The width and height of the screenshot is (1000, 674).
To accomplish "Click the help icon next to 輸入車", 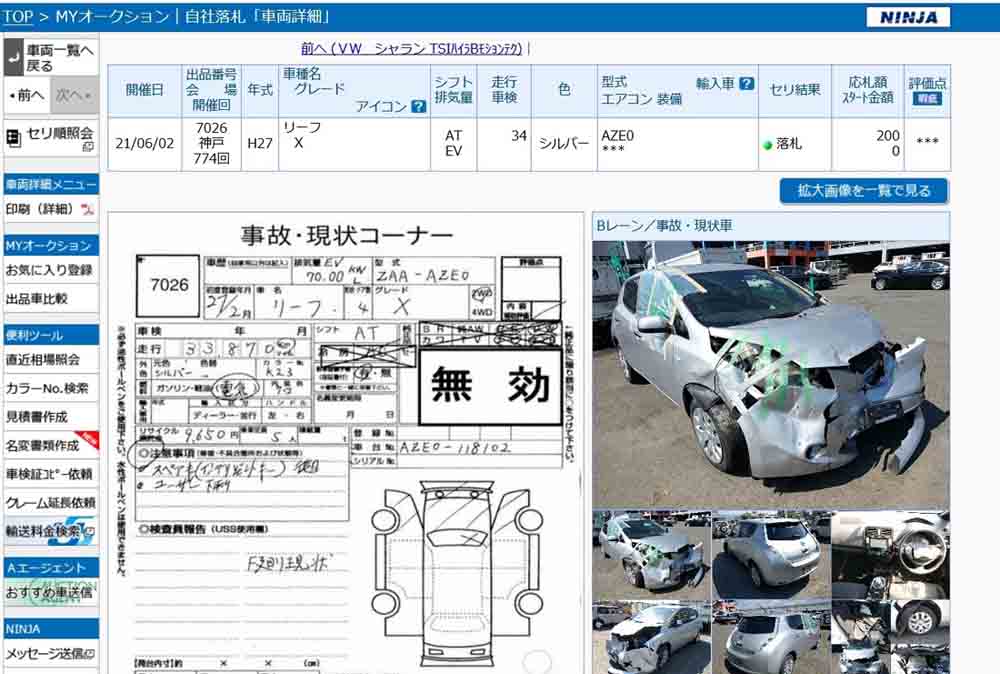I will [x=747, y=84].
